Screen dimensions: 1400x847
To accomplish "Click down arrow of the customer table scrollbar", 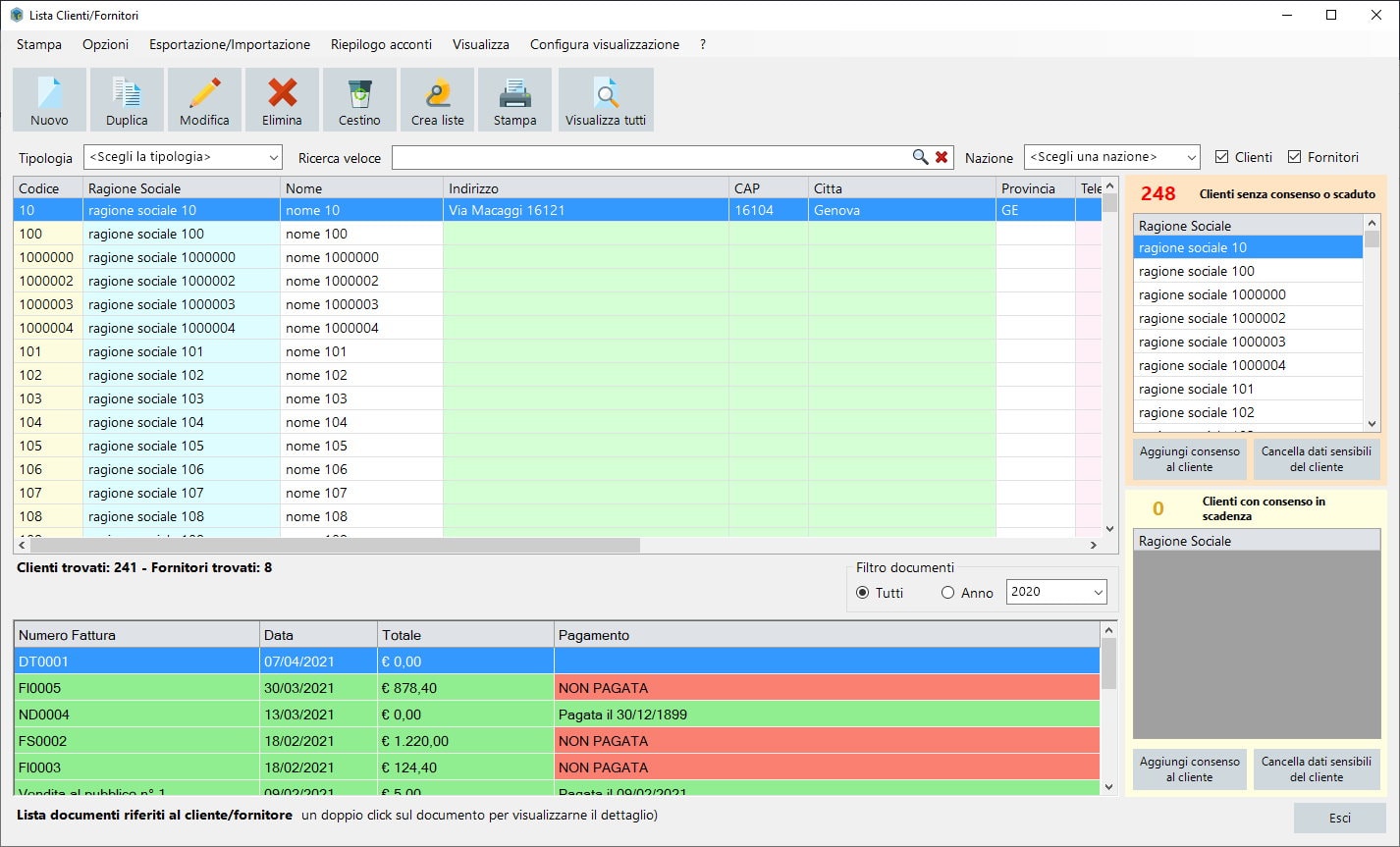I will point(1110,528).
